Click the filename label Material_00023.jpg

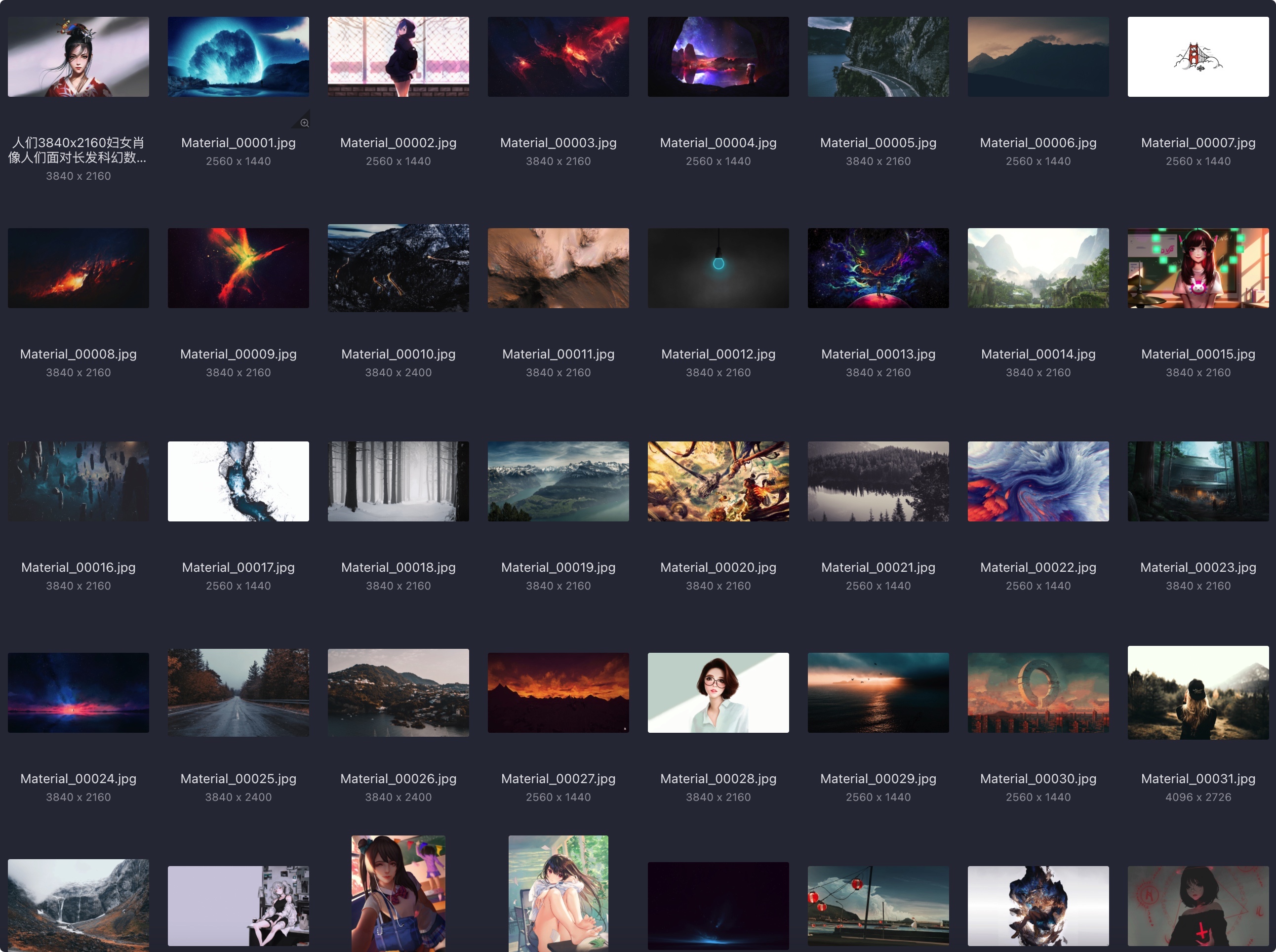[1197, 567]
